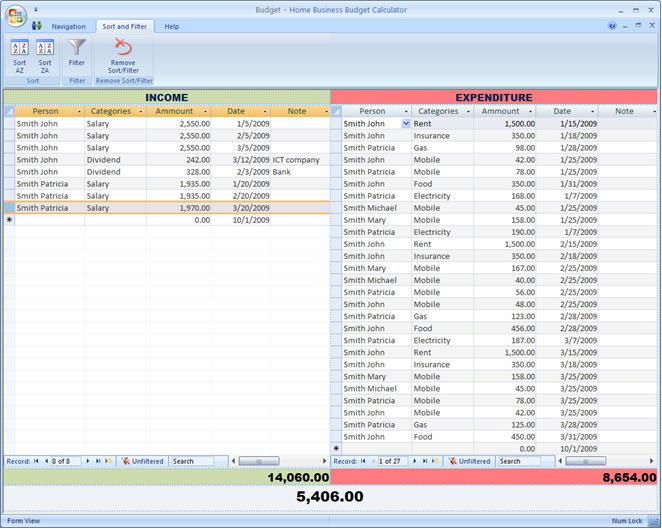Click Expenditure total 8,654.00

click(x=629, y=477)
